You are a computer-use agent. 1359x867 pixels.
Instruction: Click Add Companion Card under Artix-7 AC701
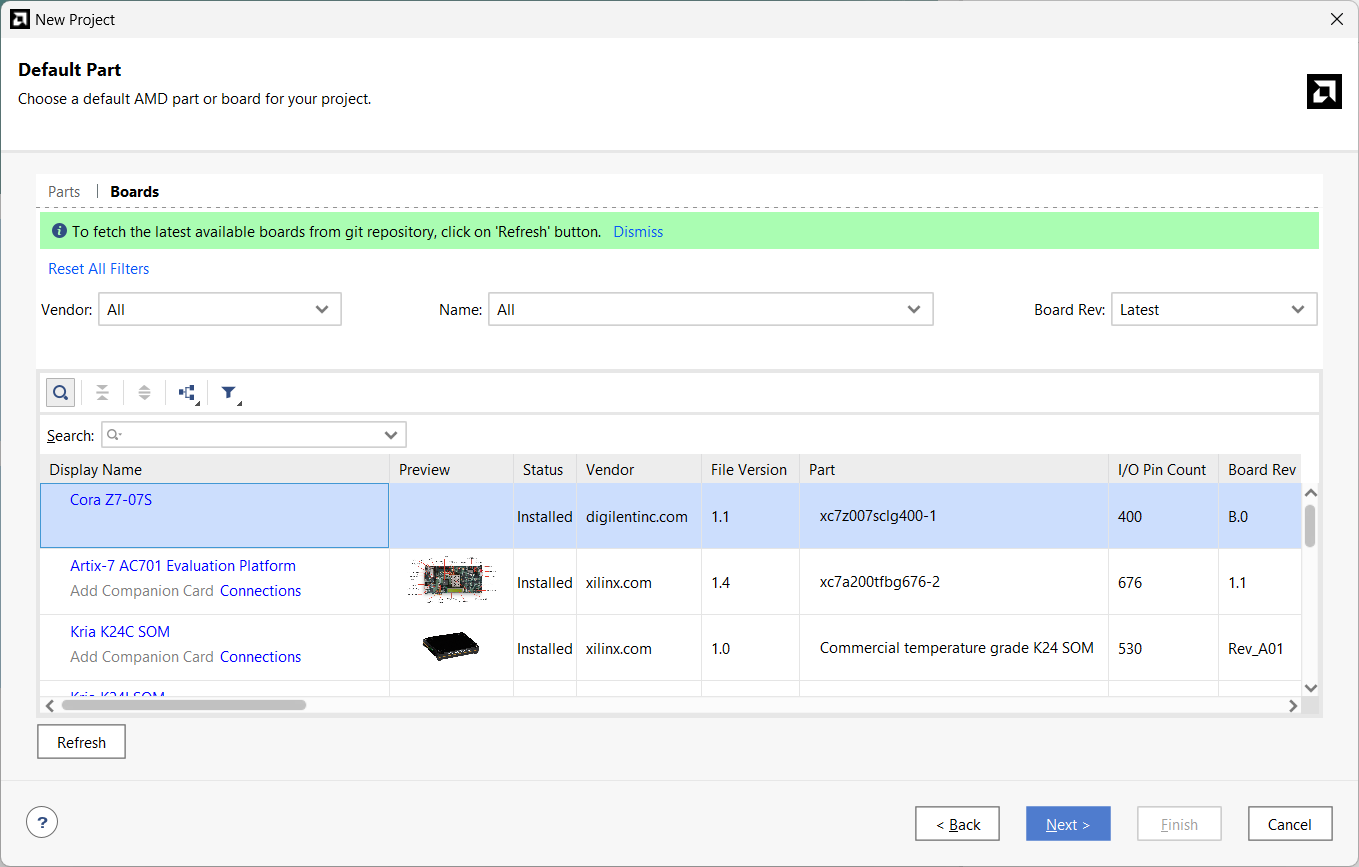click(x=142, y=591)
